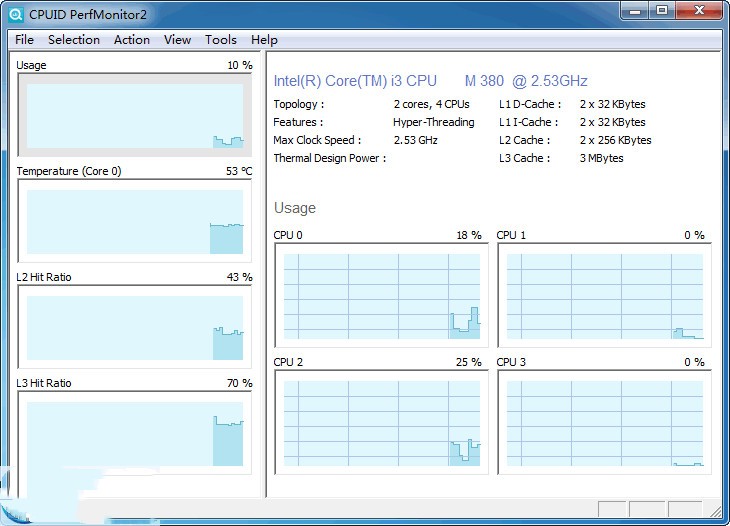Screen dimensions: 730x526
Task: Click the CPUID PerfMonitor2 title bar icon
Action: click(15, 14)
